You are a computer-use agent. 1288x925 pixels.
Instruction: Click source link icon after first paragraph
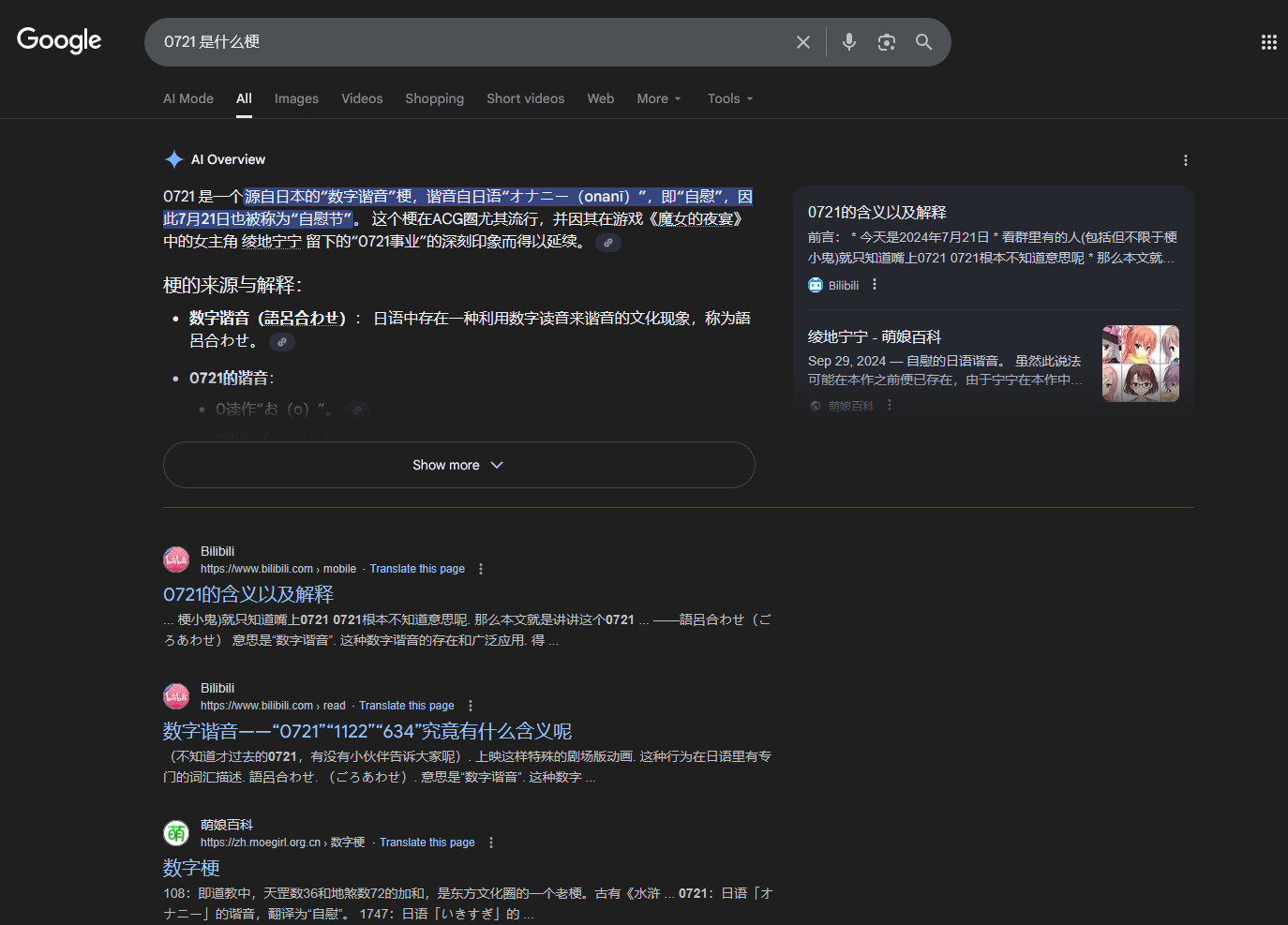click(x=608, y=243)
